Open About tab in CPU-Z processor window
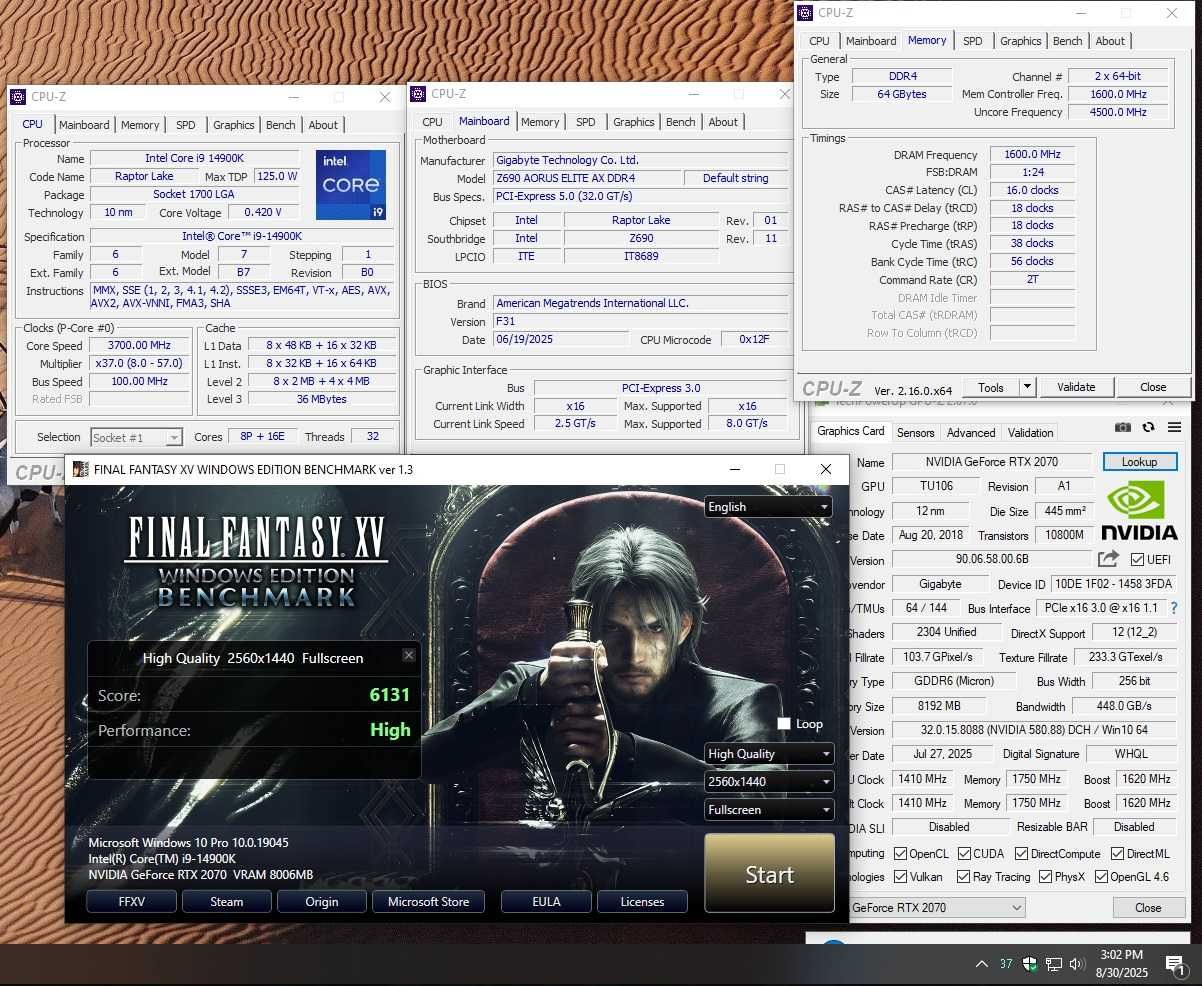Screen dimensions: 1202x986 322,125
